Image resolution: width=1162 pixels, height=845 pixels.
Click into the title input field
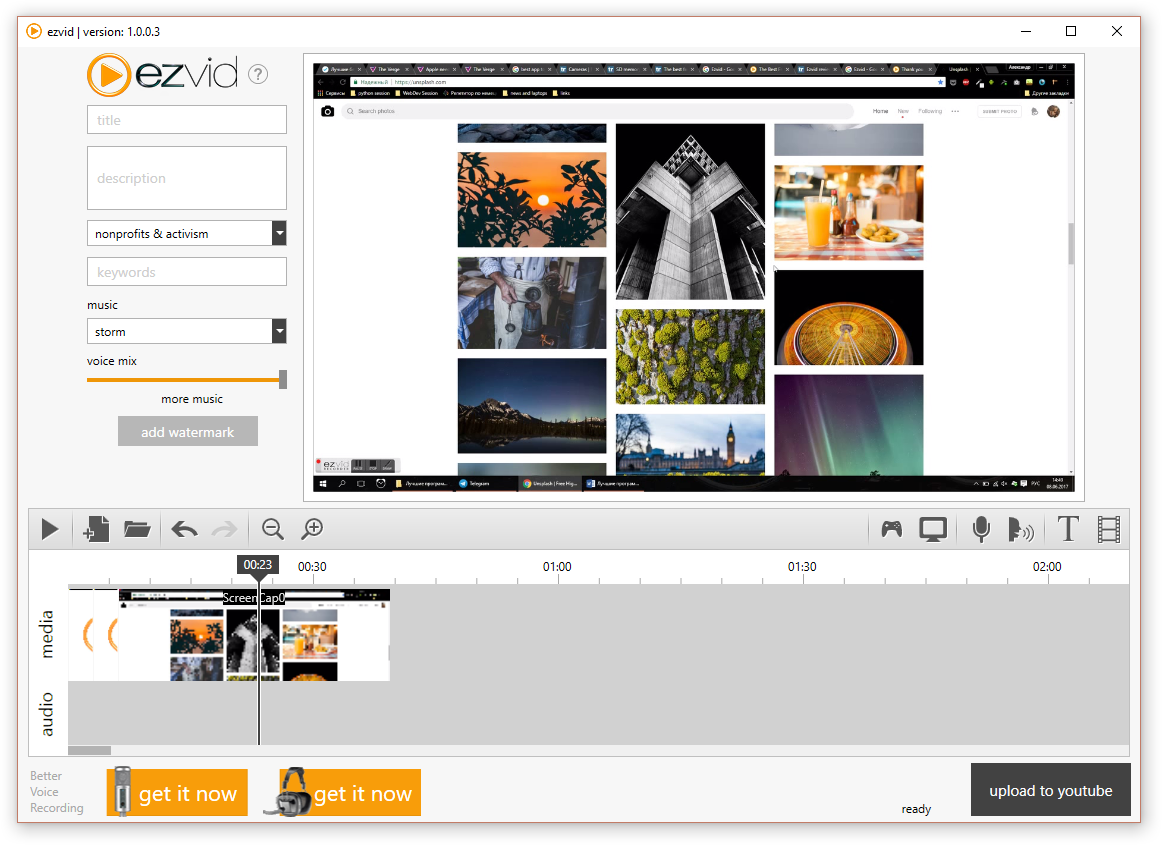187,120
